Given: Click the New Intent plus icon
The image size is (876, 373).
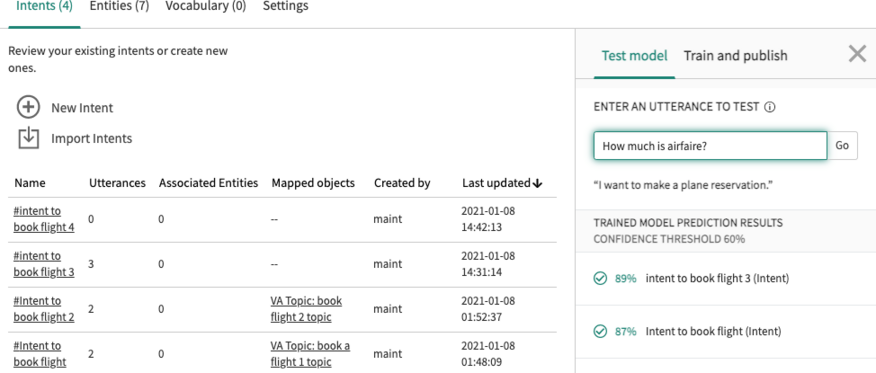Looking at the screenshot, I should pos(28,107).
